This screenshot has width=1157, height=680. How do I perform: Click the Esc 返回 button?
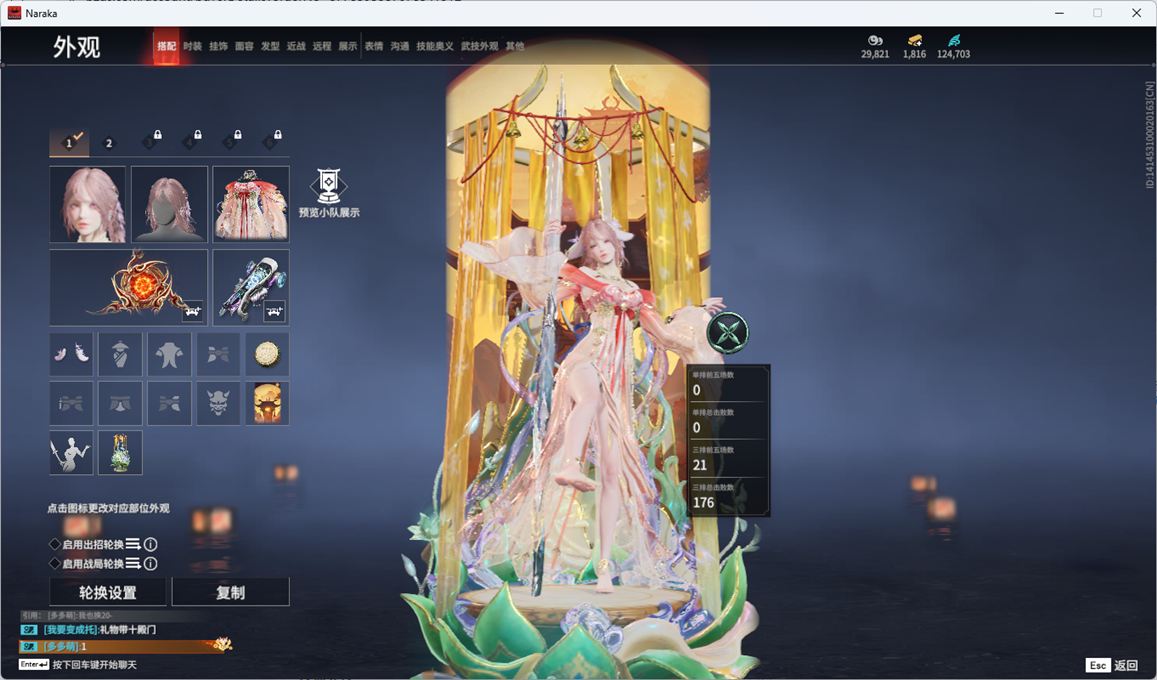coord(1111,665)
